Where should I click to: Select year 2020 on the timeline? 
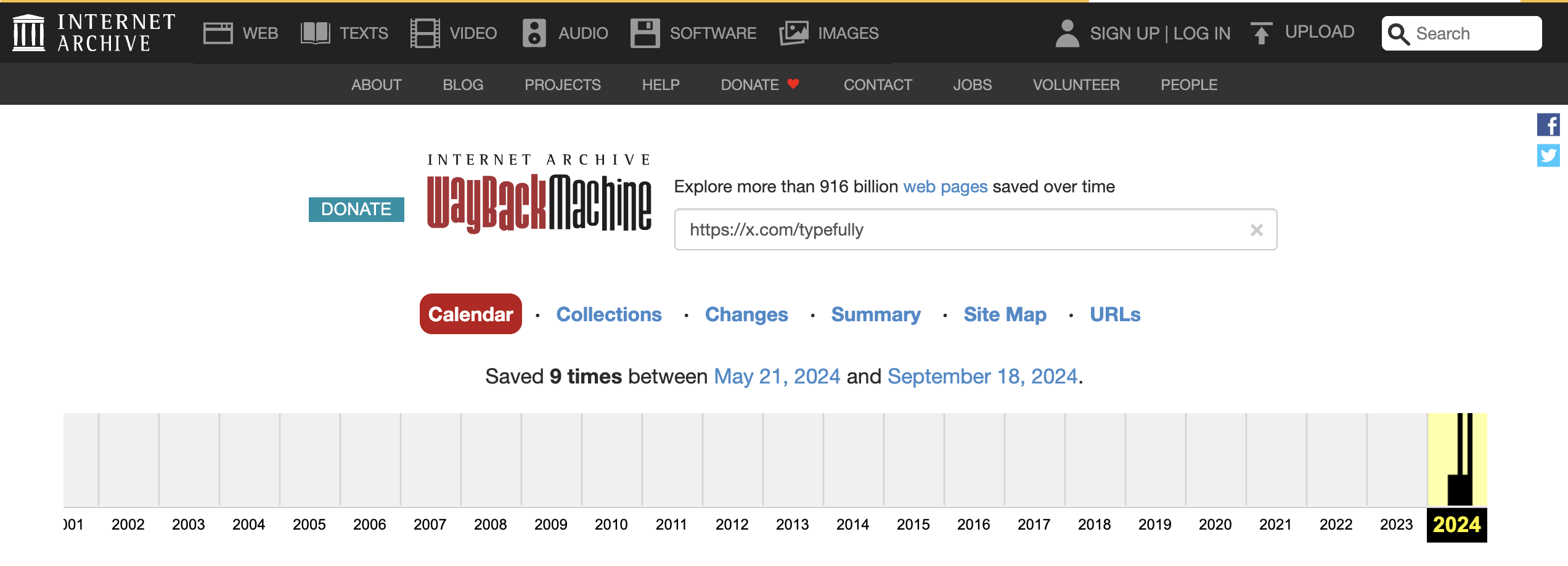tap(1215, 525)
